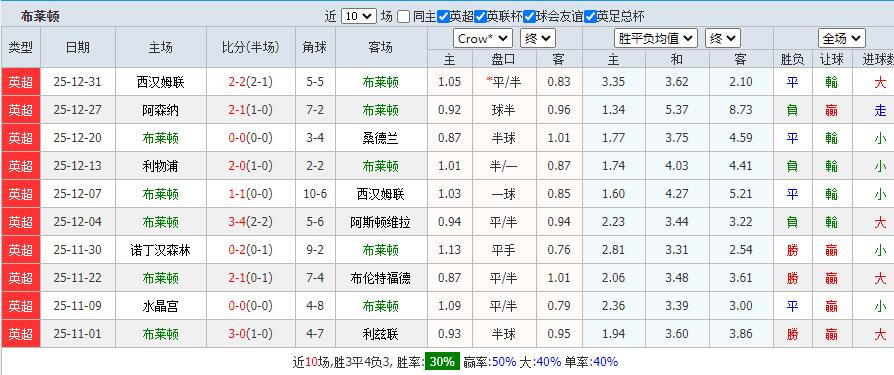Click the 水晶宫 team link
The height and width of the screenshot is (375, 894).
click(160, 306)
